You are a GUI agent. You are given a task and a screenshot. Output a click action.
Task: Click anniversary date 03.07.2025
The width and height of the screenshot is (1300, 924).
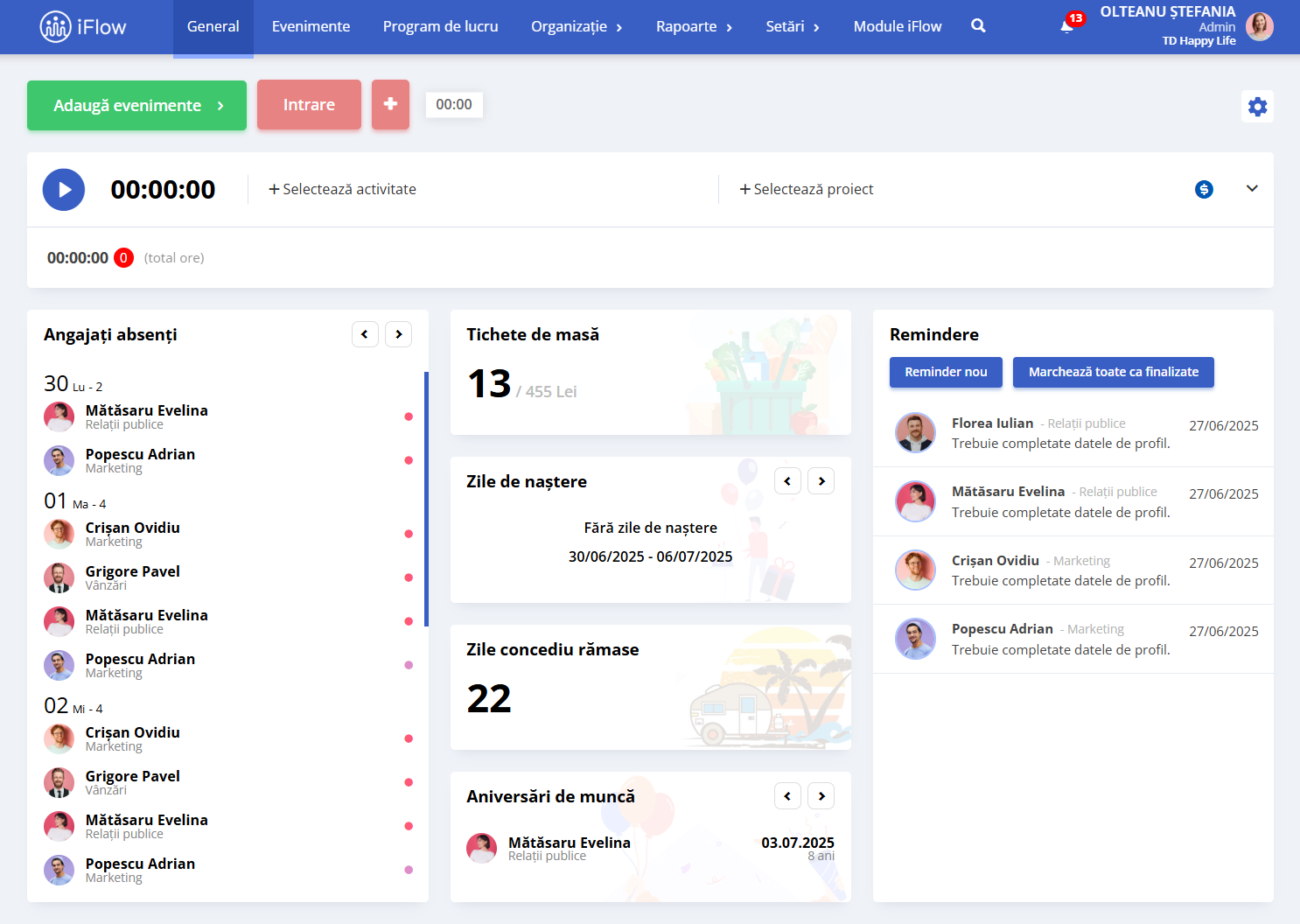click(x=798, y=843)
